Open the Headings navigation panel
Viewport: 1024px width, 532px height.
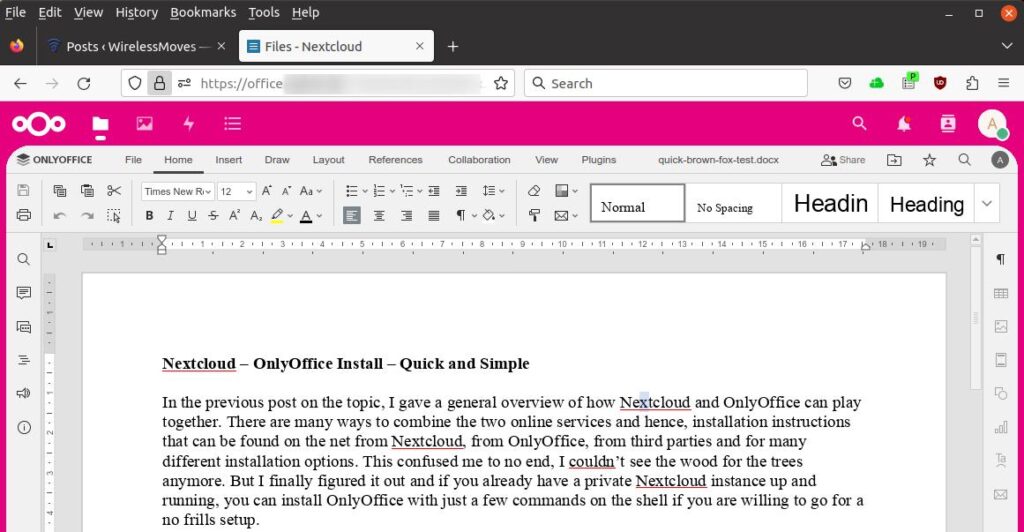(24, 360)
